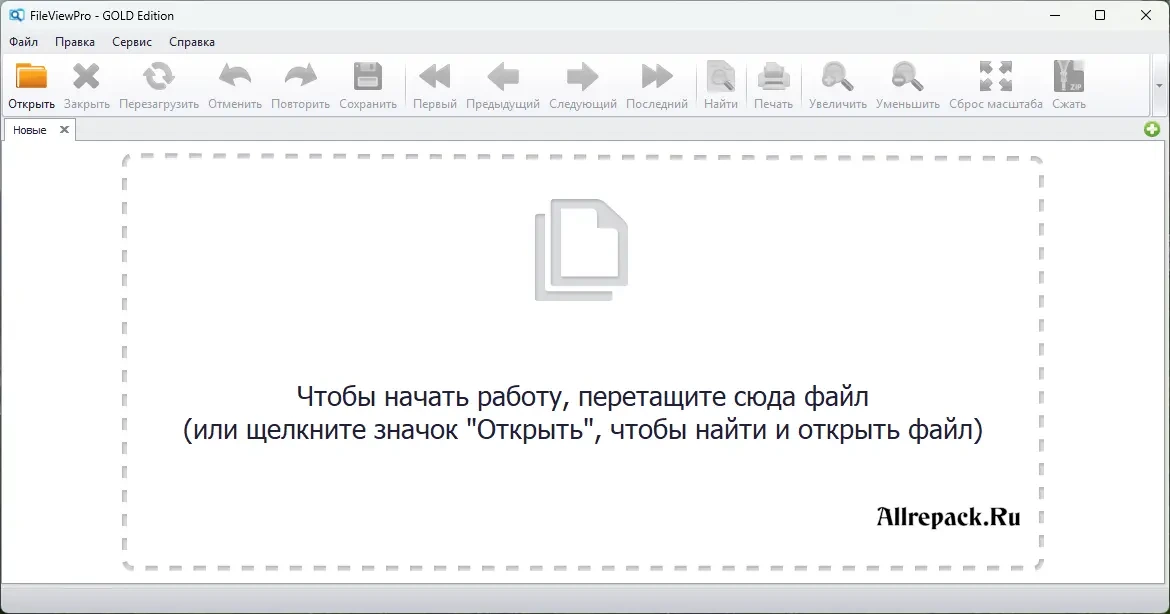
Task: Click the Перезагрузить refresh icon
Action: click(159, 76)
